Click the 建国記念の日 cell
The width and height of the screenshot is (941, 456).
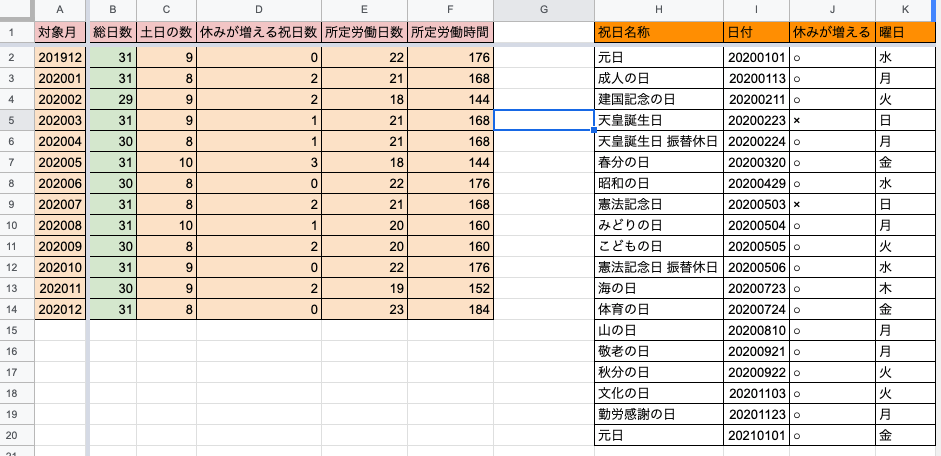point(659,100)
